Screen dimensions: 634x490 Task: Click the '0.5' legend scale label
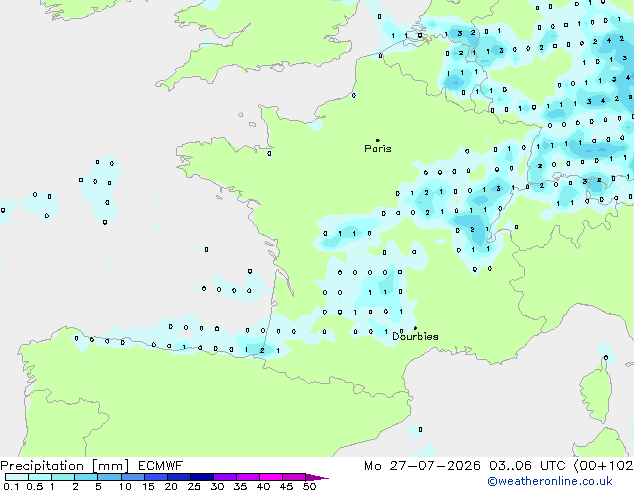click(35, 486)
